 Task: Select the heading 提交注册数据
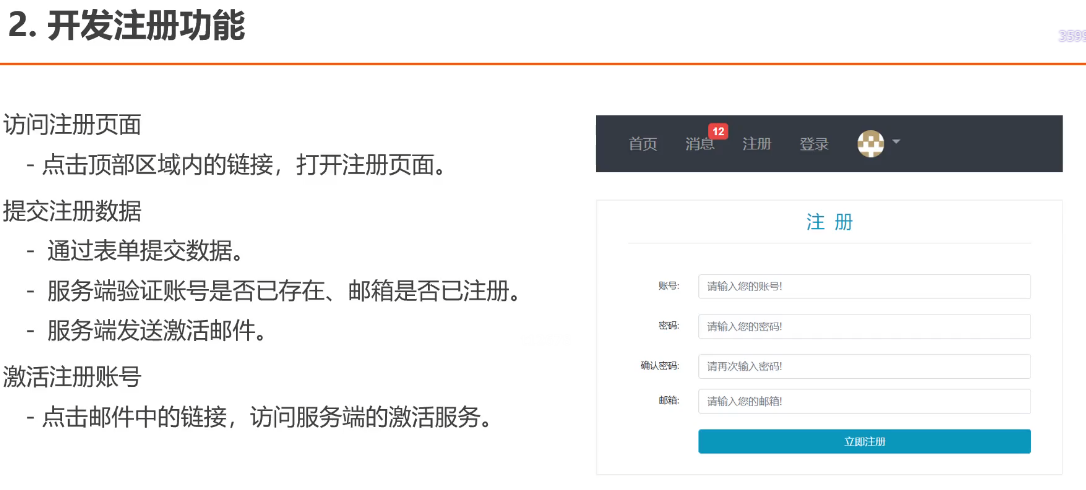click(73, 211)
